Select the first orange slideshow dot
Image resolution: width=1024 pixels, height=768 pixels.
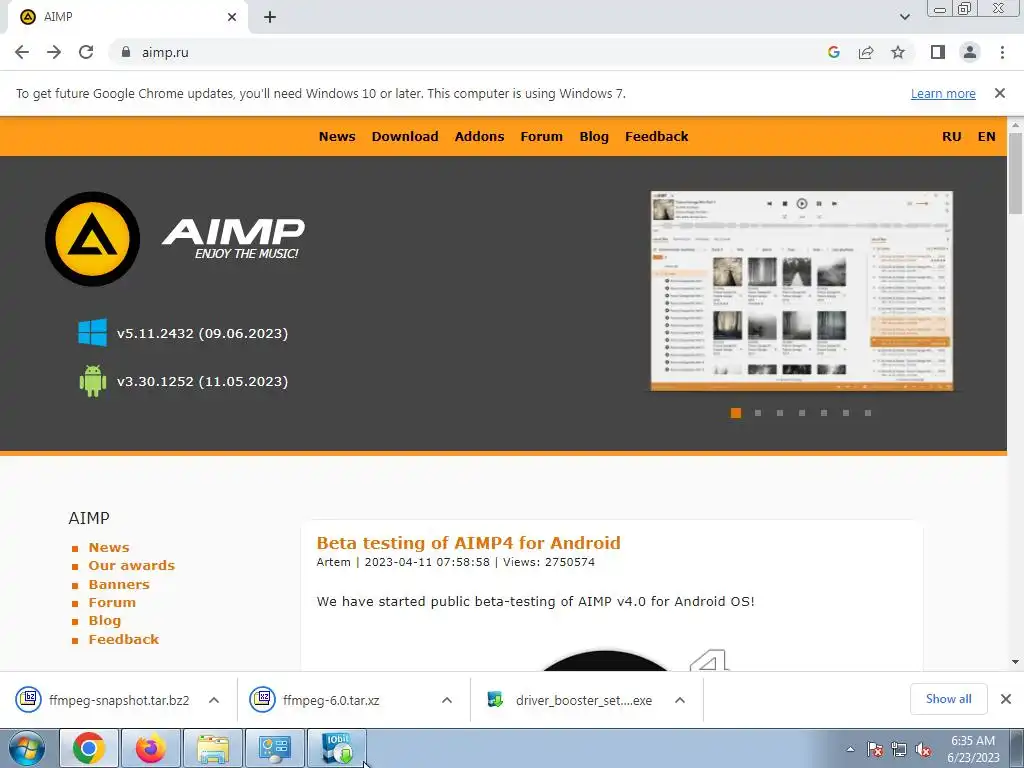click(736, 413)
